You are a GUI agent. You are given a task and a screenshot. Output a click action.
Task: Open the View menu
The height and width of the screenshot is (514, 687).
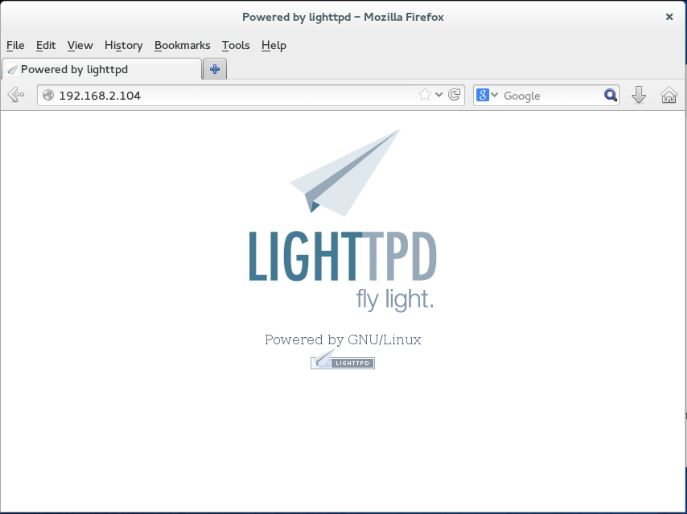tap(80, 45)
